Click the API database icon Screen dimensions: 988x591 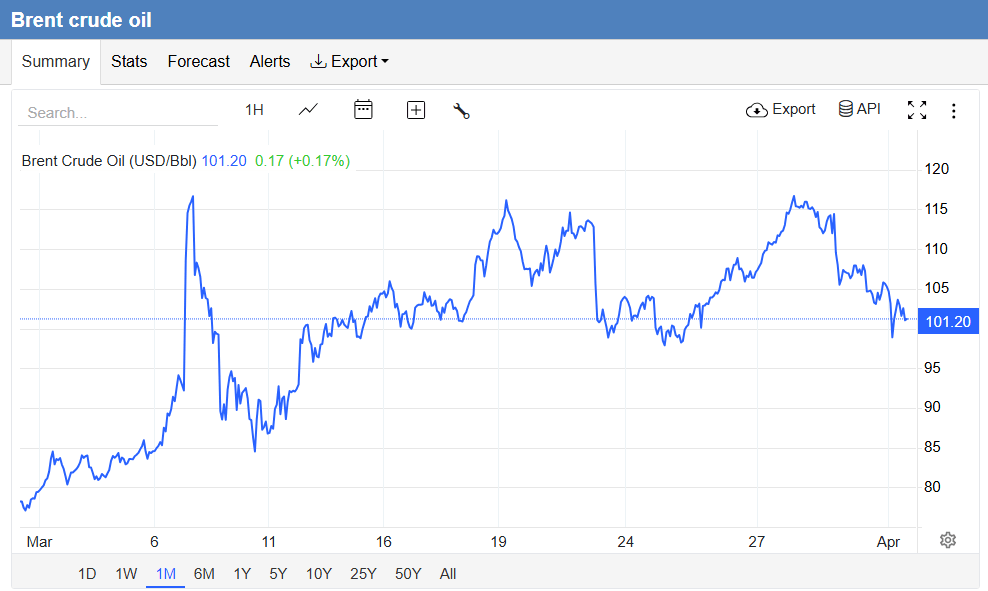(x=845, y=109)
